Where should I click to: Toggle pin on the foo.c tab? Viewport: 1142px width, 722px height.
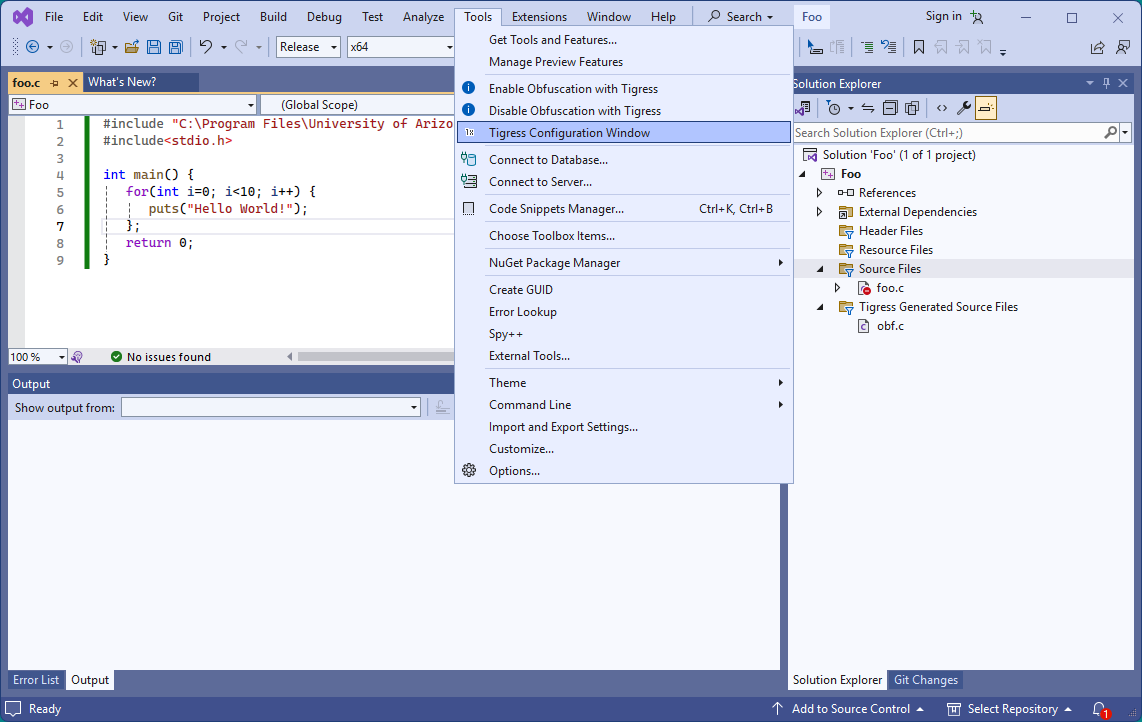[x=54, y=83]
